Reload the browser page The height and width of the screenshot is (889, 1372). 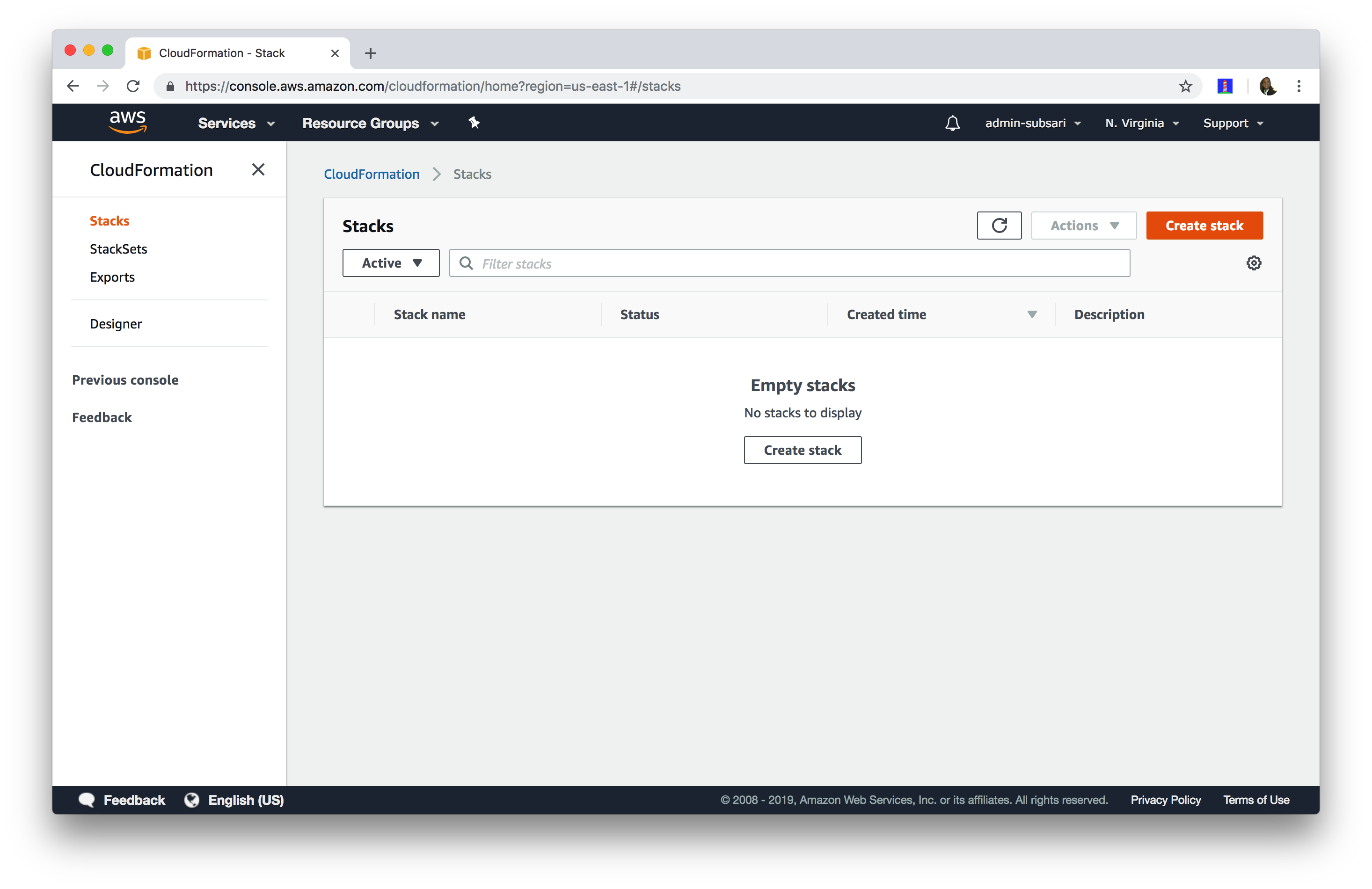133,86
